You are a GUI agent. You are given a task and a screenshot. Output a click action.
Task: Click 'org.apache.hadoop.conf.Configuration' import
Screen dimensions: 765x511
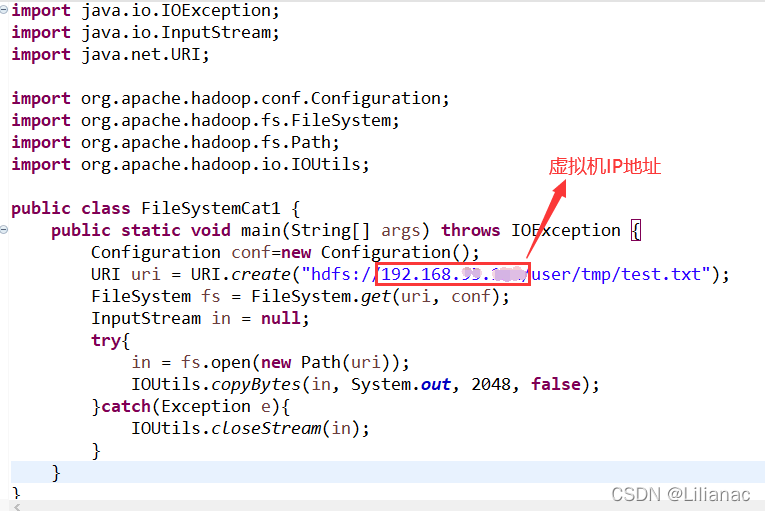261,99
